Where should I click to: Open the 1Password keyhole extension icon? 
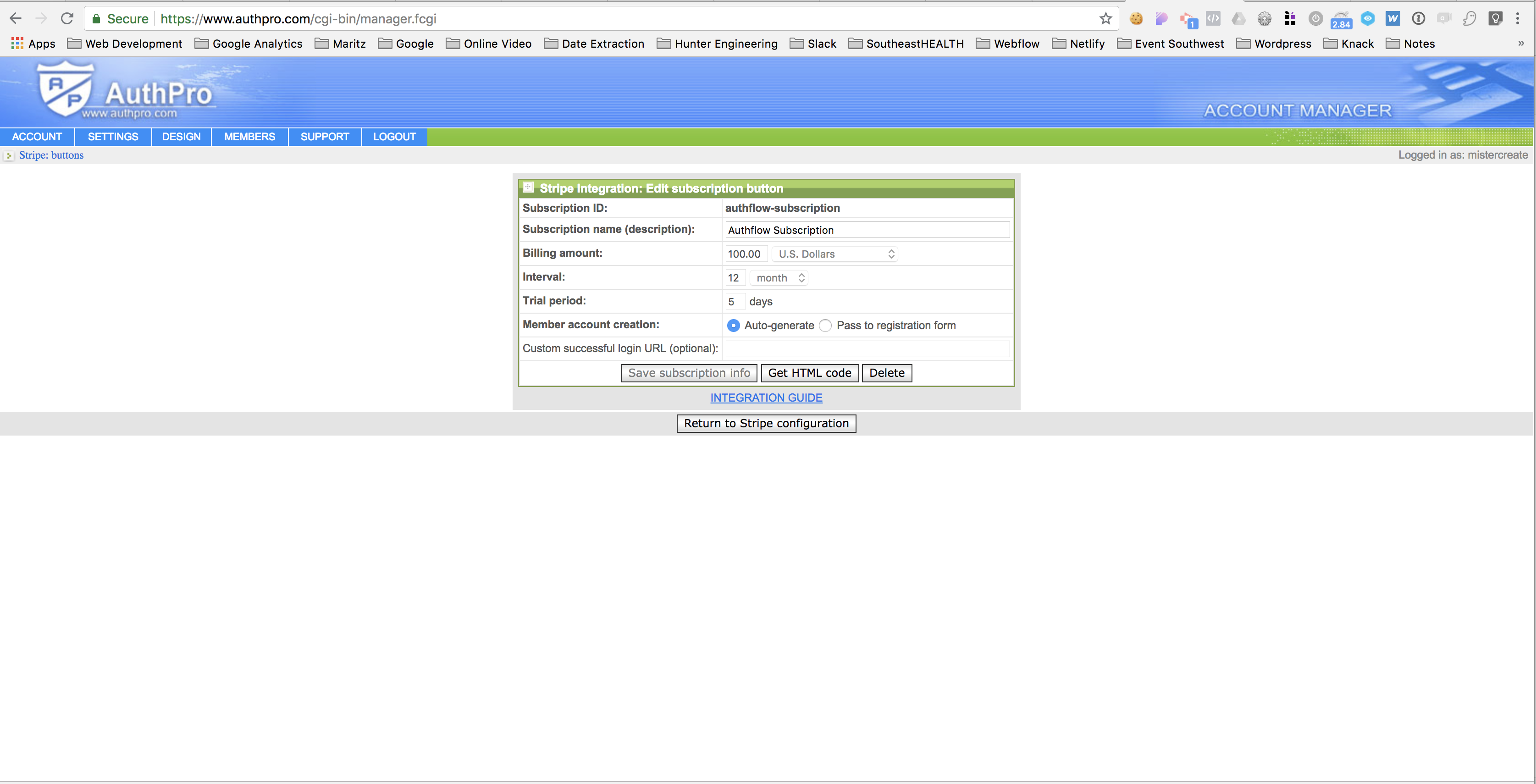point(1419,18)
